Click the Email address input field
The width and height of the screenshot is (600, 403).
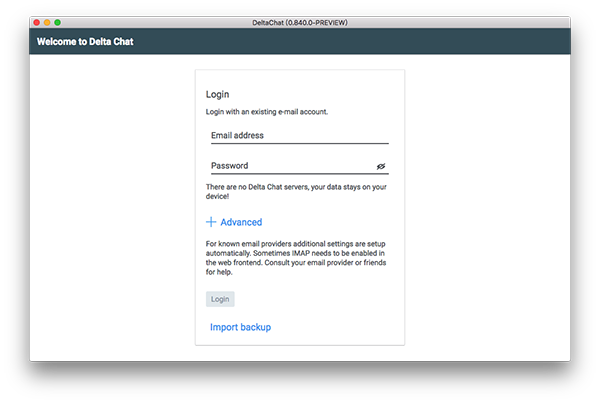[300, 135]
